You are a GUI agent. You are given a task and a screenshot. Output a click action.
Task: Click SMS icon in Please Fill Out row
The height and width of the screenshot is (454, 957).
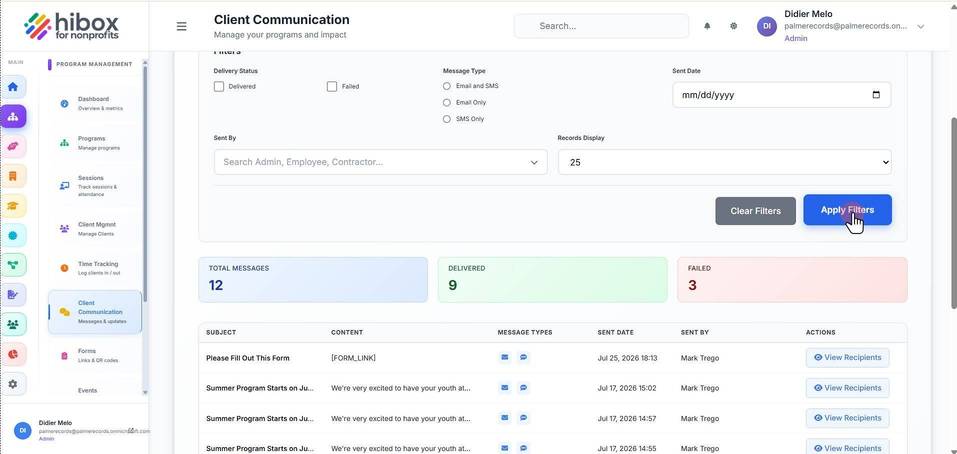[x=524, y=358]
